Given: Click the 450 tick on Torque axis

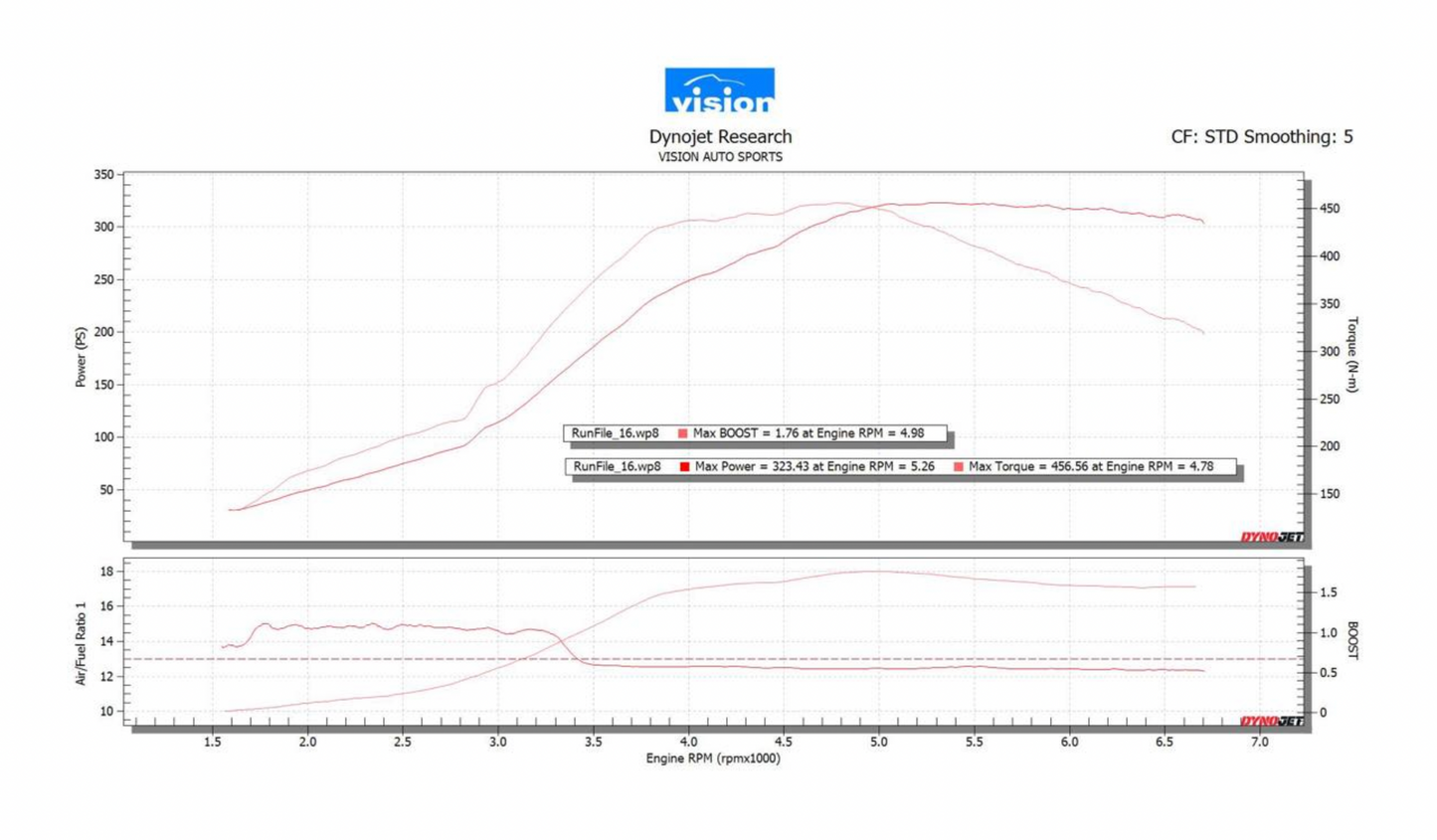Looking at the screenshot, I should click(1329, 209).
